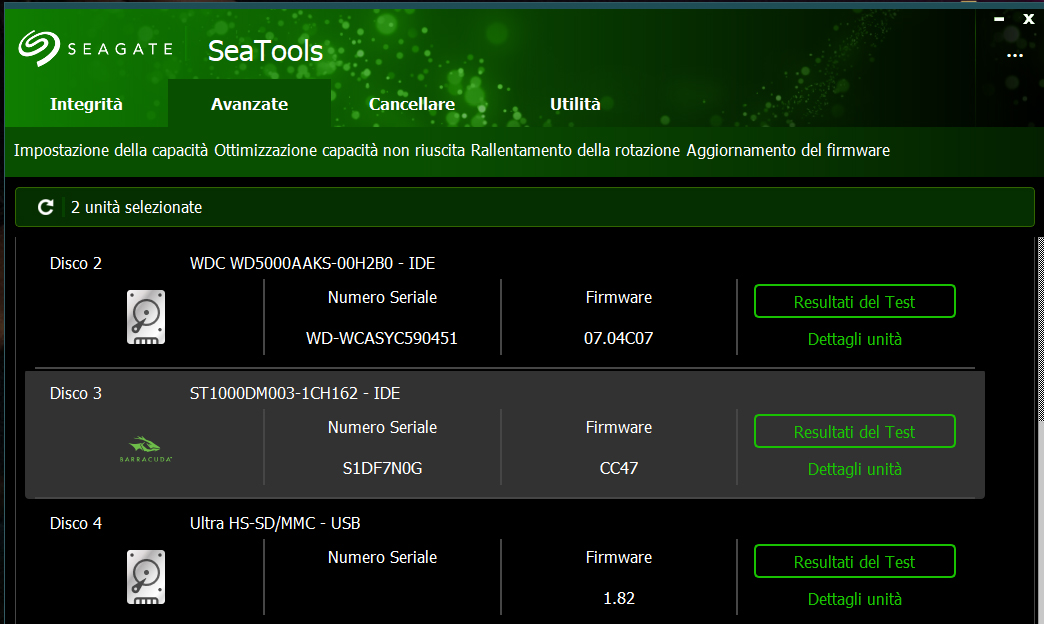Click serial number S1DF7N0G
The height and width of the screenshot is (624, 1044).
tap(382, 468)
